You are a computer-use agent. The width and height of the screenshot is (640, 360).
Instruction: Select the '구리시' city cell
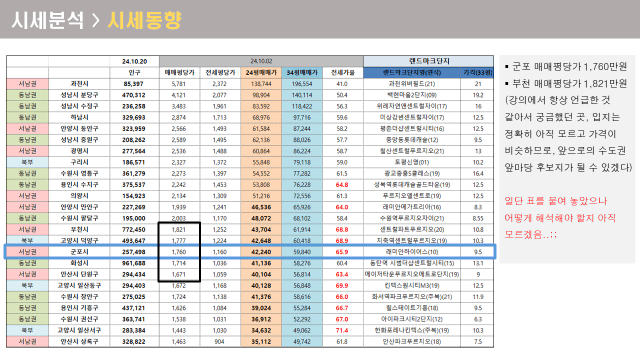click(x=79, y=162)
